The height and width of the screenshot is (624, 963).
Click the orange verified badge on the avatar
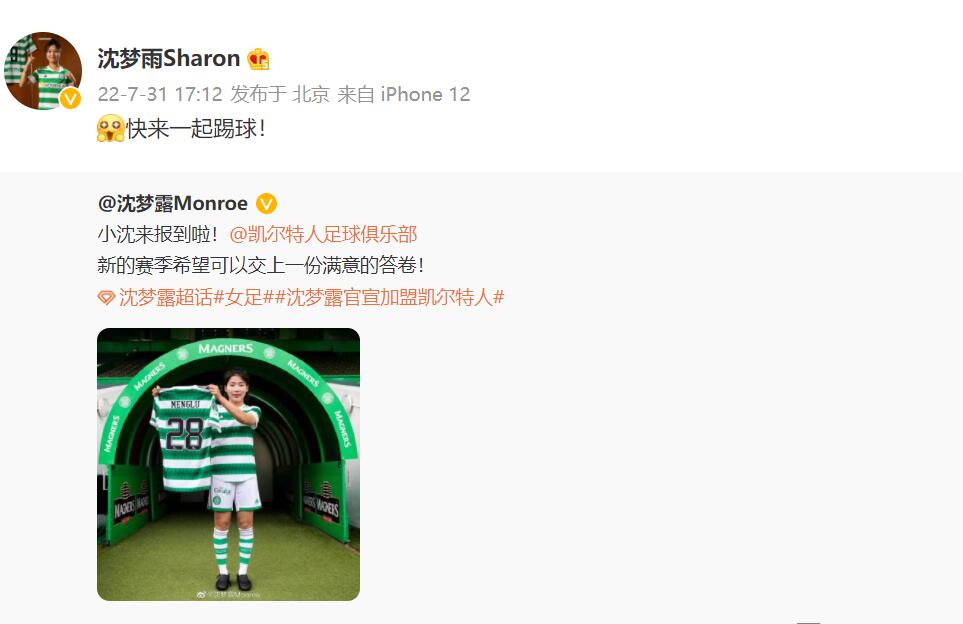[70, 98]
